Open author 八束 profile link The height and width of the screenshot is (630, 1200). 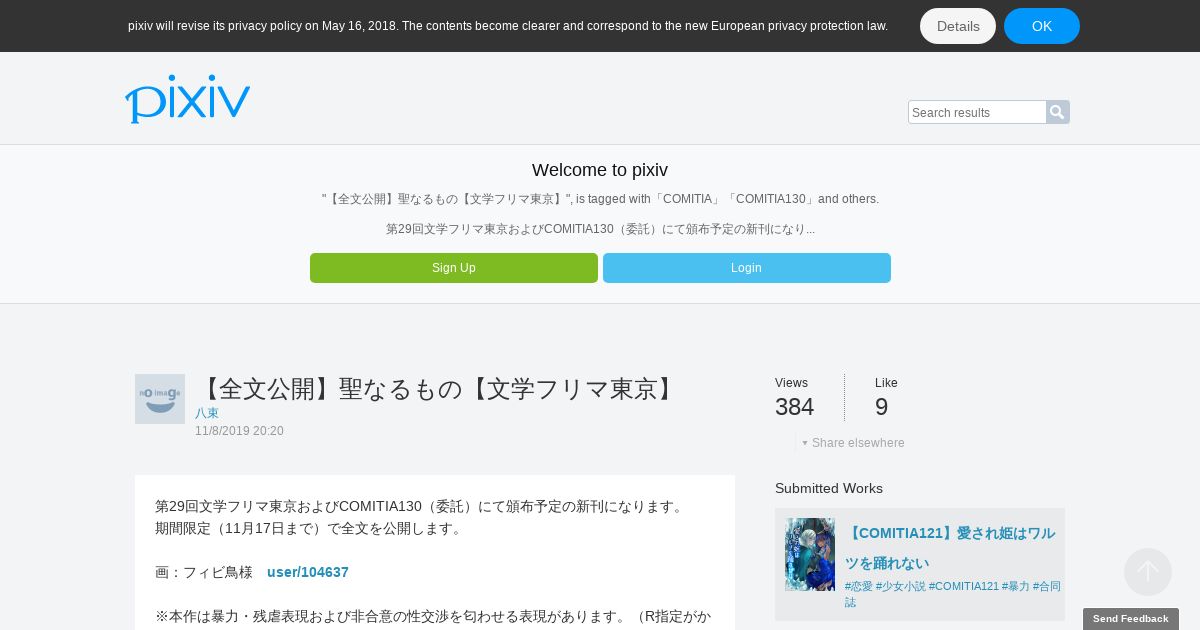tap(207, 413)
